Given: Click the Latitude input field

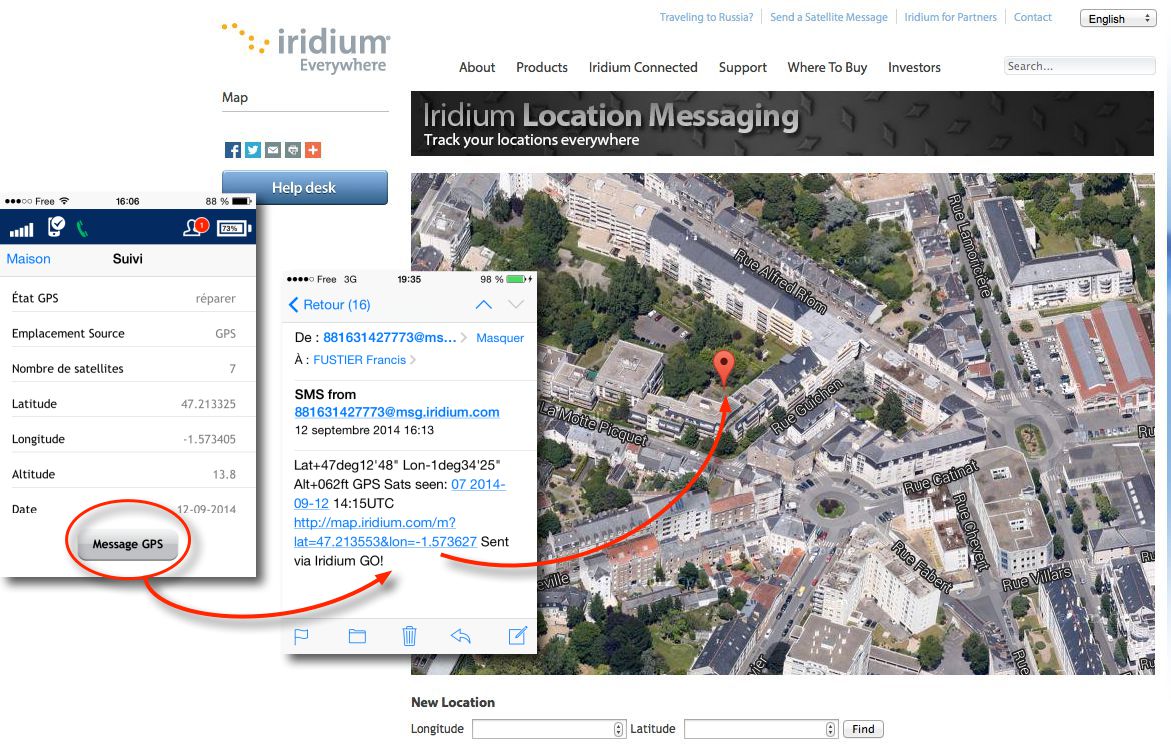Looking at the screenshot, I should click(x=760, y=729).
